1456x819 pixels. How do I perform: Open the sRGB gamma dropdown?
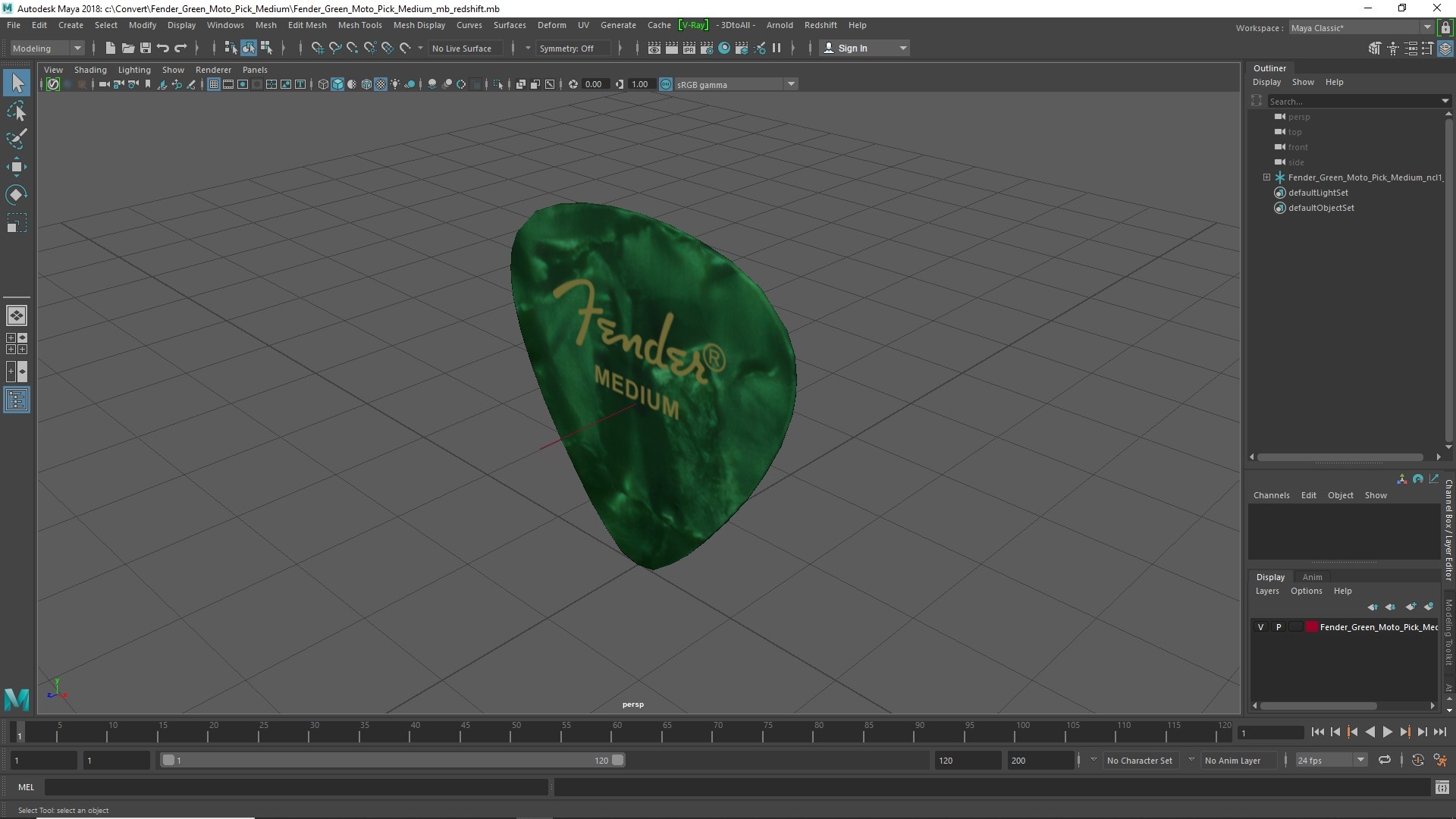click(736, 84)
